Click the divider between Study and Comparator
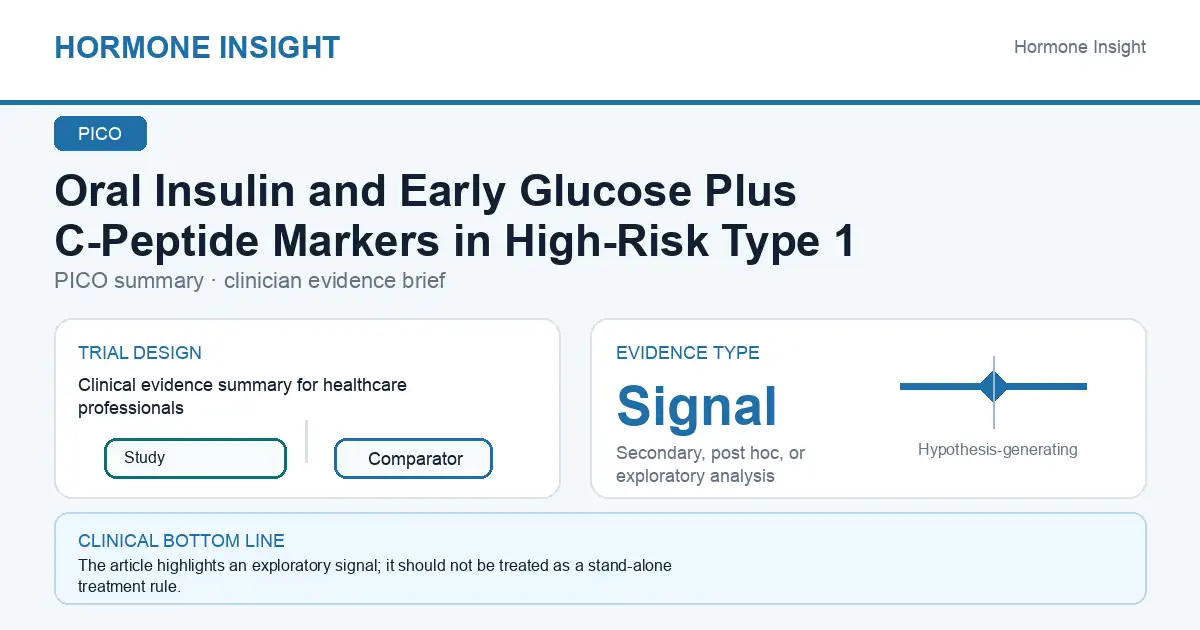The height and width of the screenshot is (630, 1200). click(x=306, y=441)
